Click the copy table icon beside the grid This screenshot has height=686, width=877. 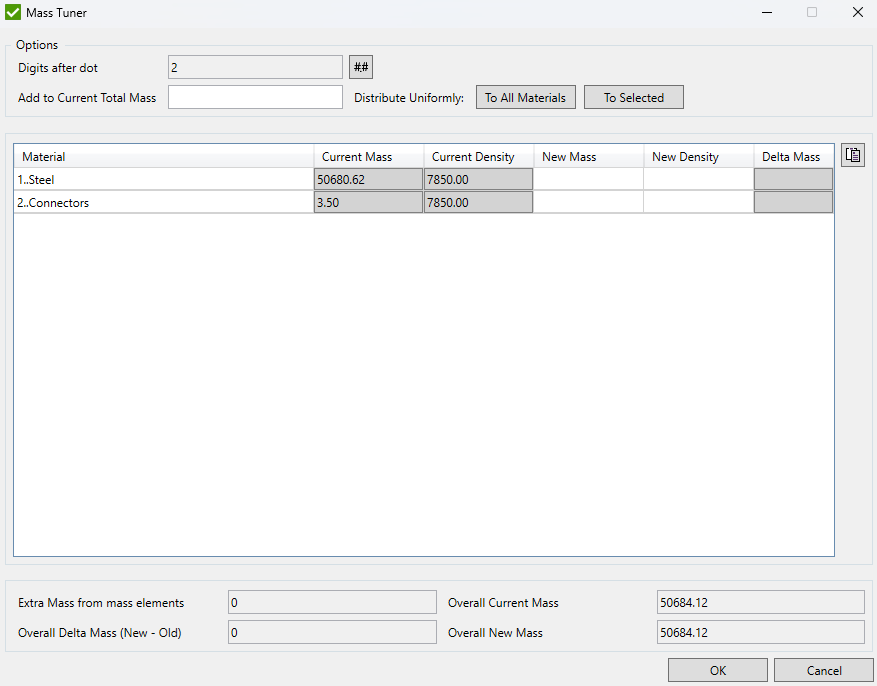(852, 155)
